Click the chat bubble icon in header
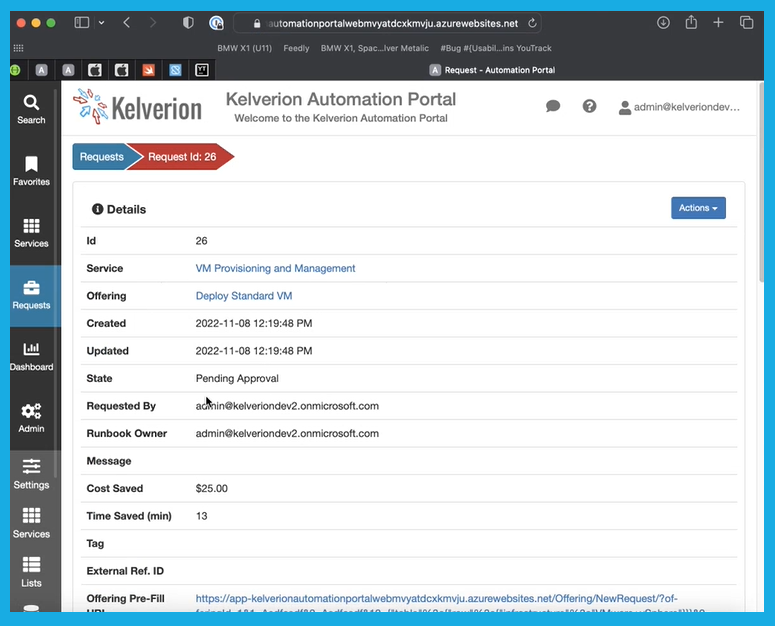Image resolution: width=775 pixels, height=626 pixels. (x=553, y=106)
